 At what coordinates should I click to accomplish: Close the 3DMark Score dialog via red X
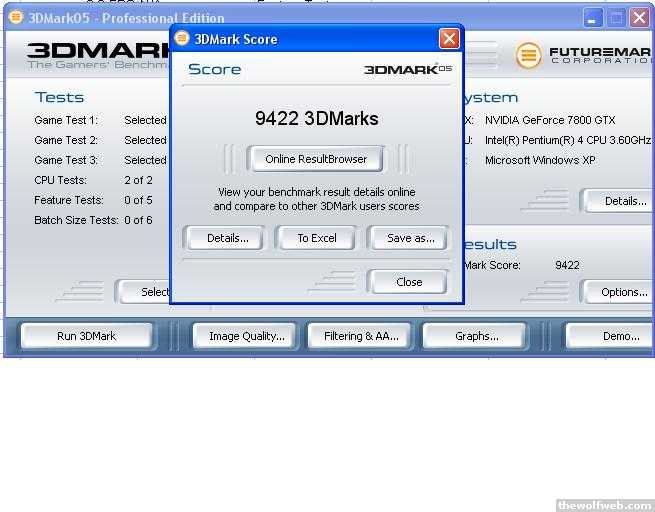click(x=449, y=39)
